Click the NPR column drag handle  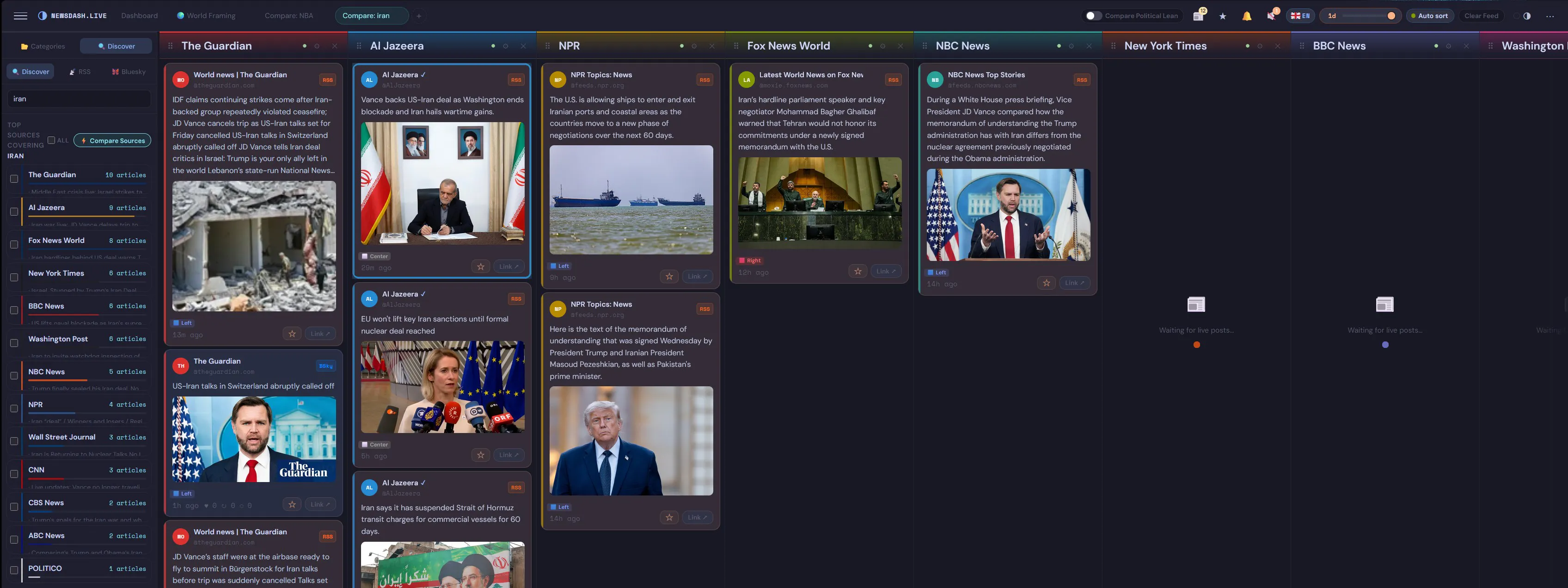pyautogui.click(x=548, y=46)
